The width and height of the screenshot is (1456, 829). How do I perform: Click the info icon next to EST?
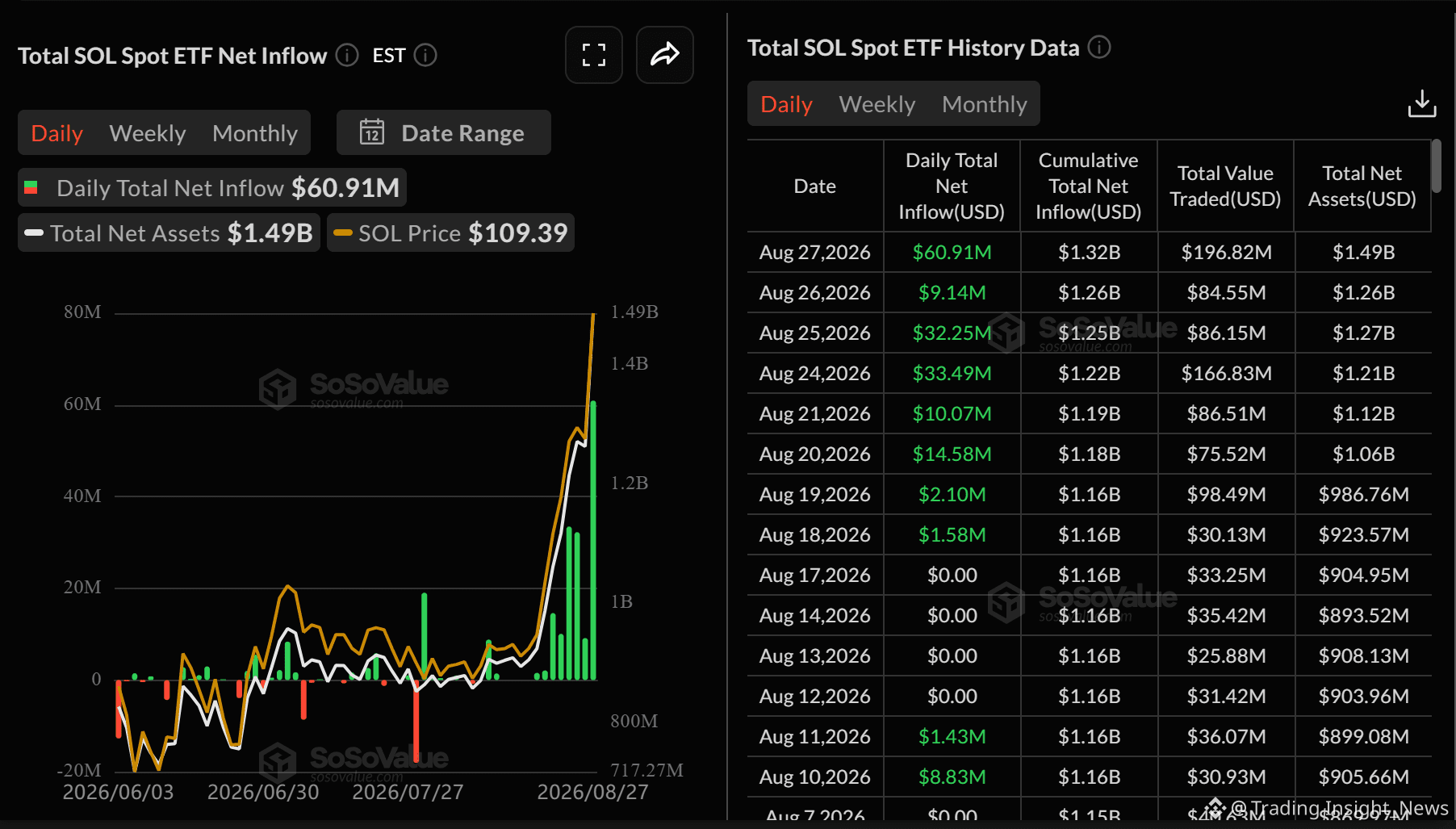pyautogui.click(x=425, y=55)
